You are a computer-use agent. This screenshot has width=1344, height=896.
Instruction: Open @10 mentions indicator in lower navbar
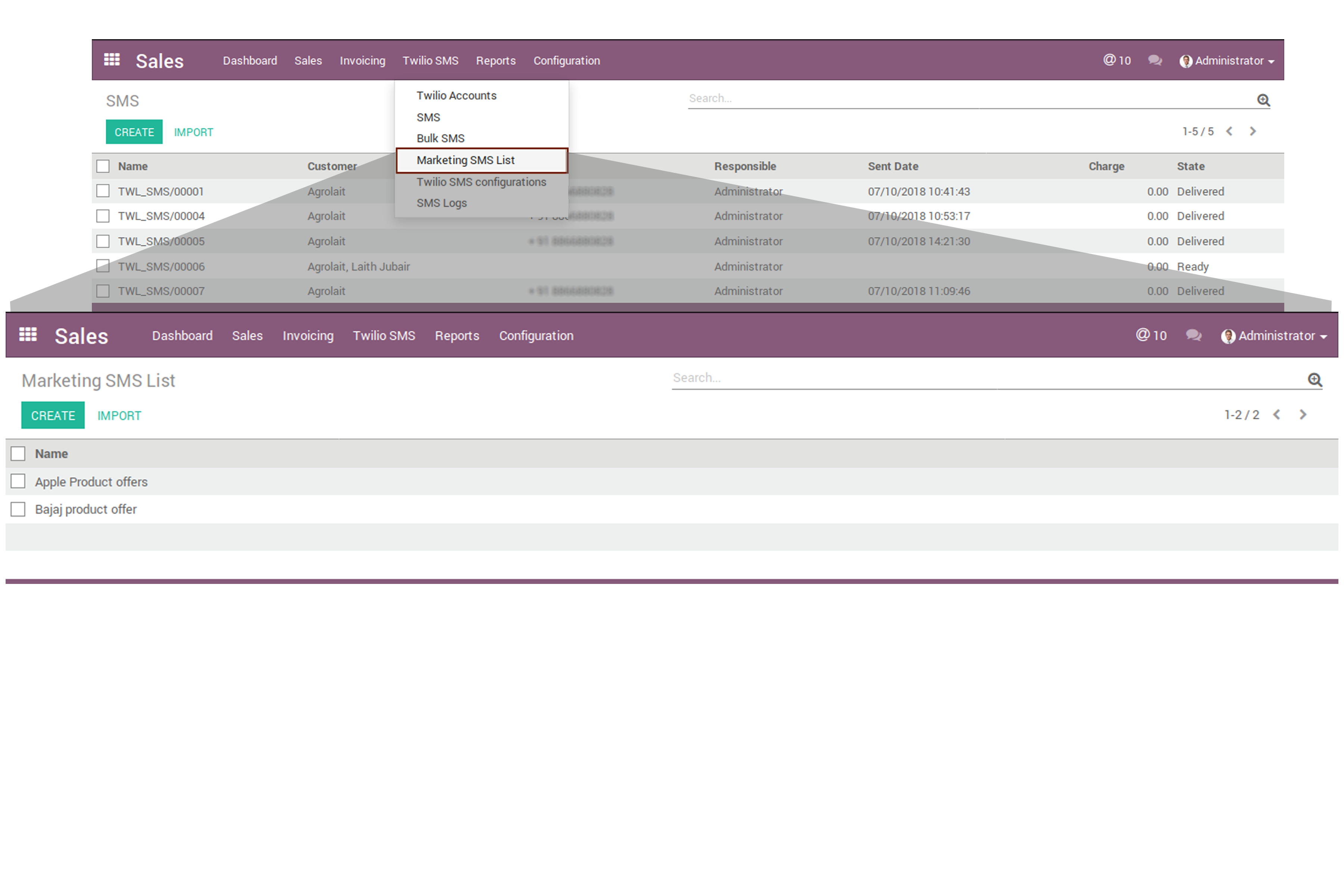coord(1151,335)
